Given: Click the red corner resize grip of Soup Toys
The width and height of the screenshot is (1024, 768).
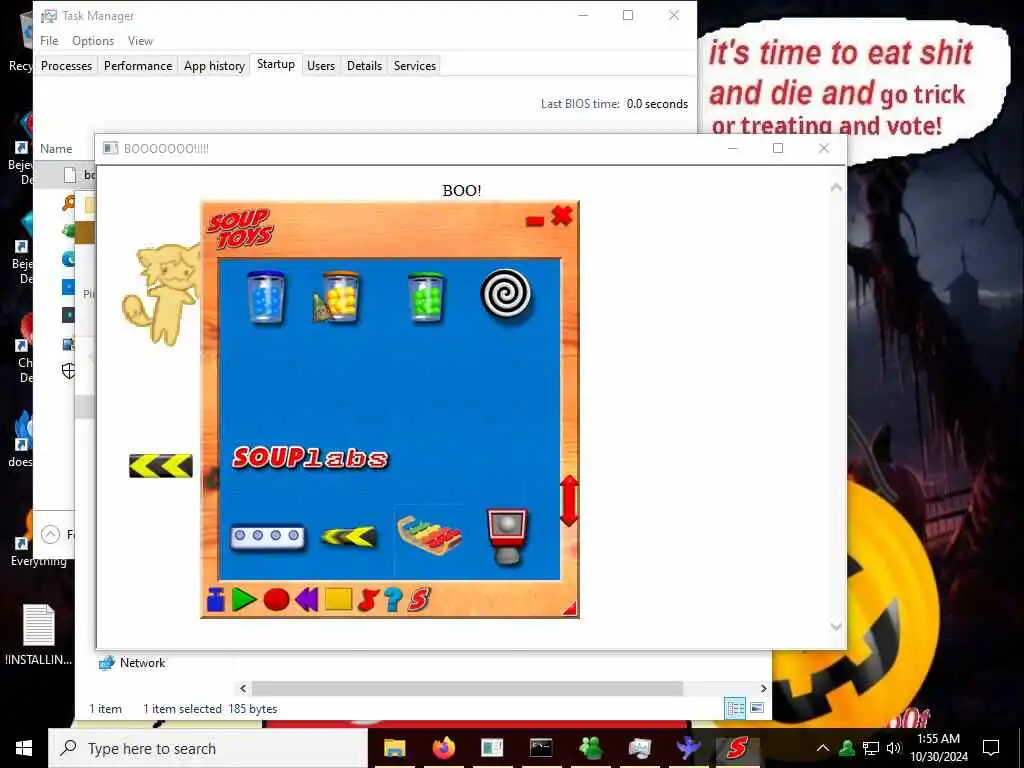Looking at the screenshot, I should tap(570, 609).
